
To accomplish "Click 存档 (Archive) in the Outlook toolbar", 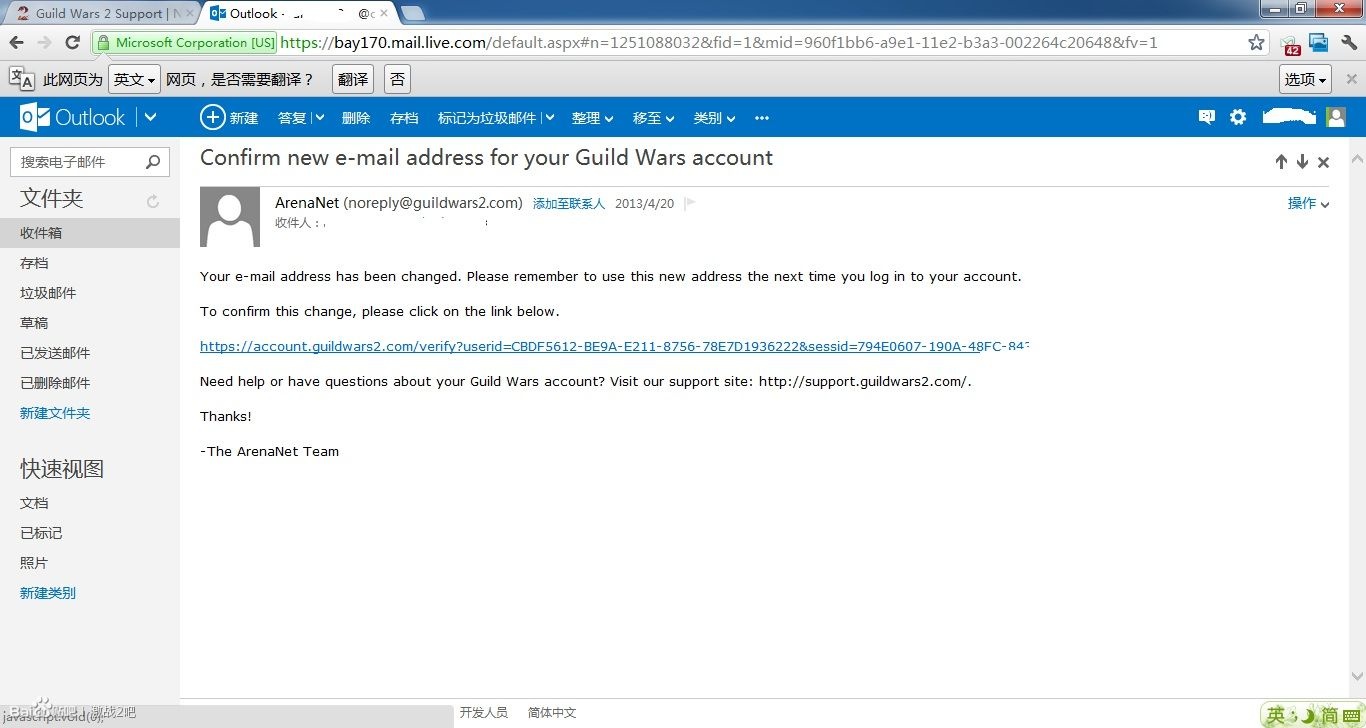I will (x=404, y=118).
